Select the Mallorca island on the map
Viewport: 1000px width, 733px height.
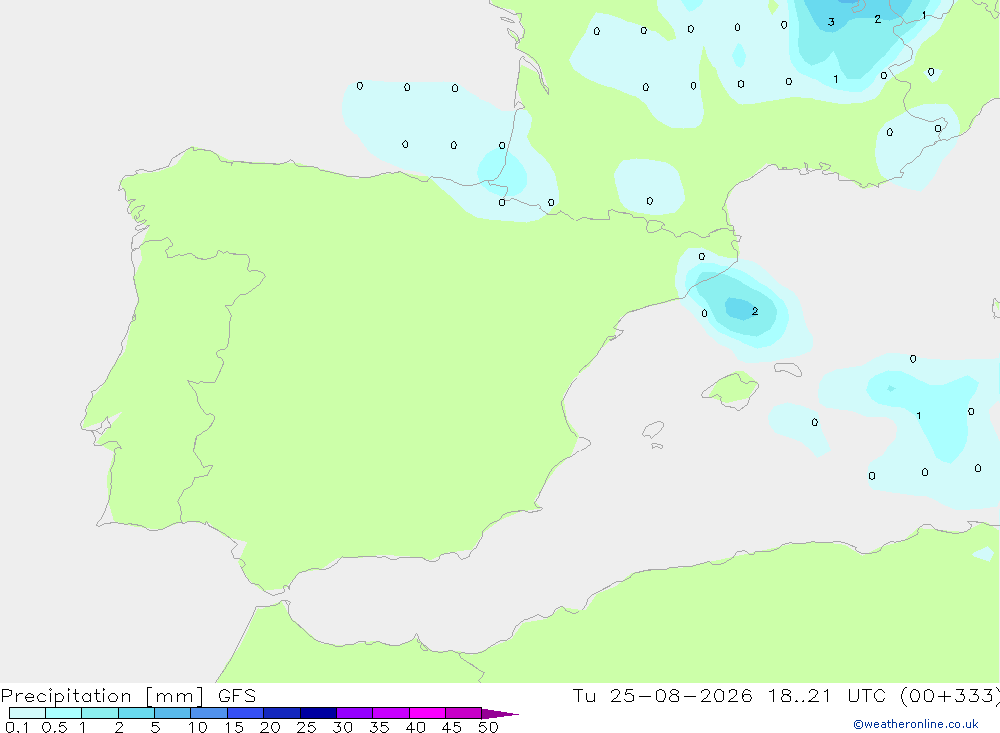point(731,389)
